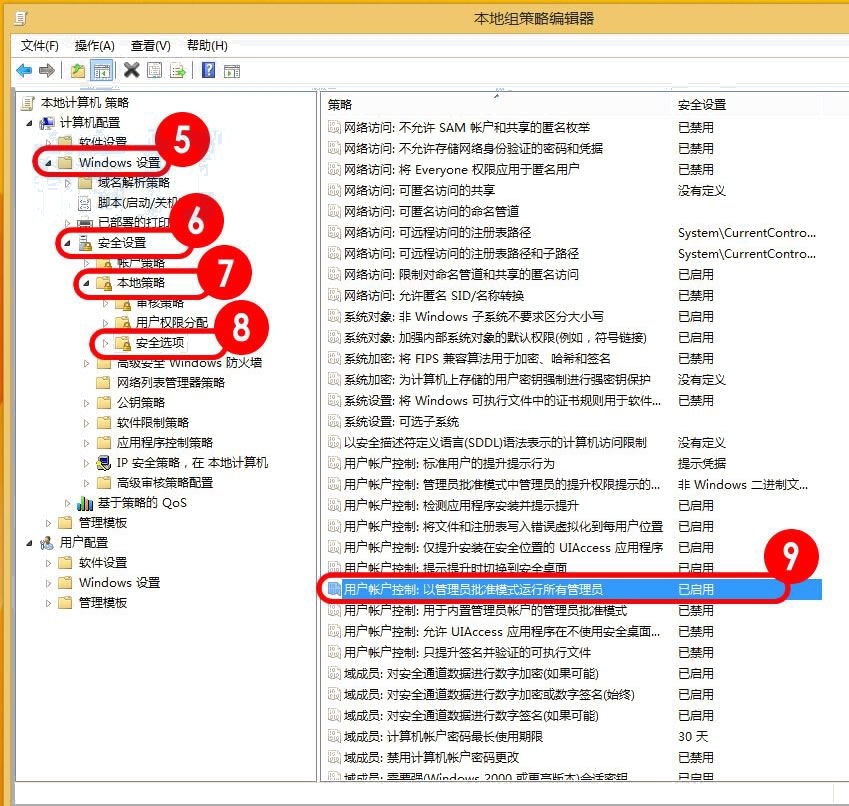The height and width of the screenshot is (806, 849).
Task: Select policy 网络访问: 将 Everyone 权限应用于匿名用户
Action: pos(461,170)
